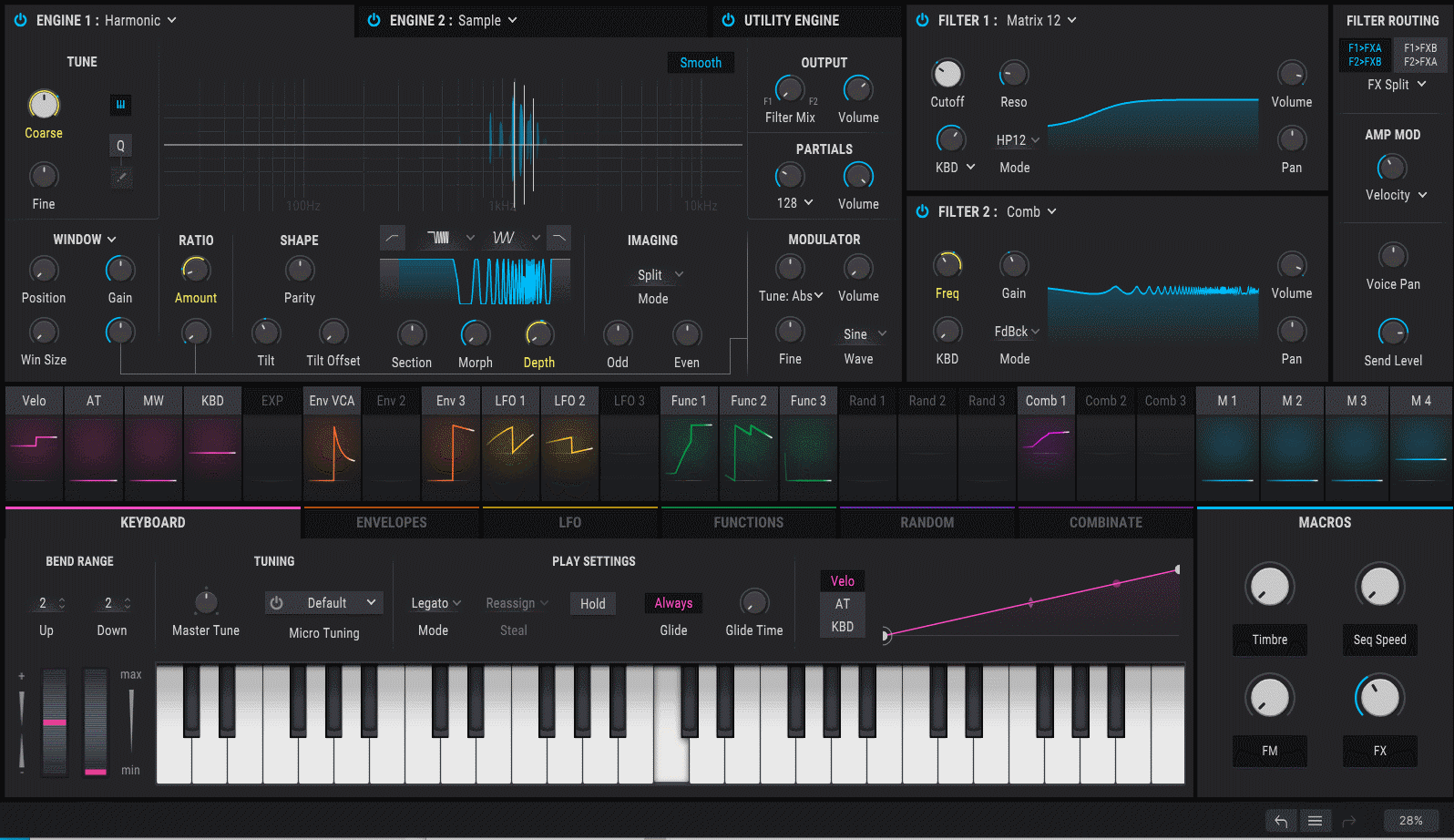
Task: Select the AT keyboard curve button
Action: point(843,603)
